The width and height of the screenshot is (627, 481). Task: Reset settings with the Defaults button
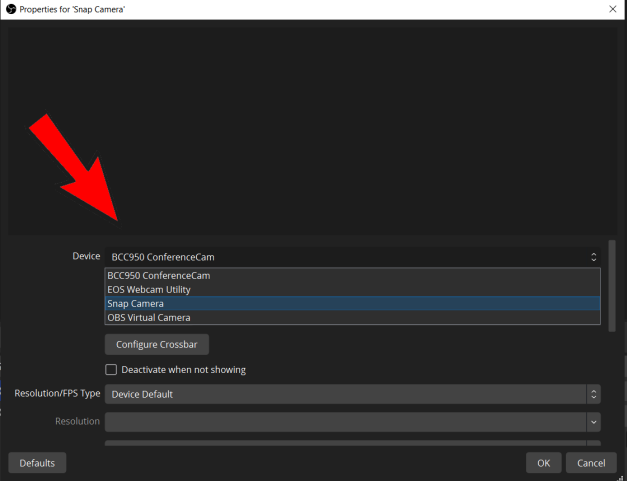pos(37,463)
